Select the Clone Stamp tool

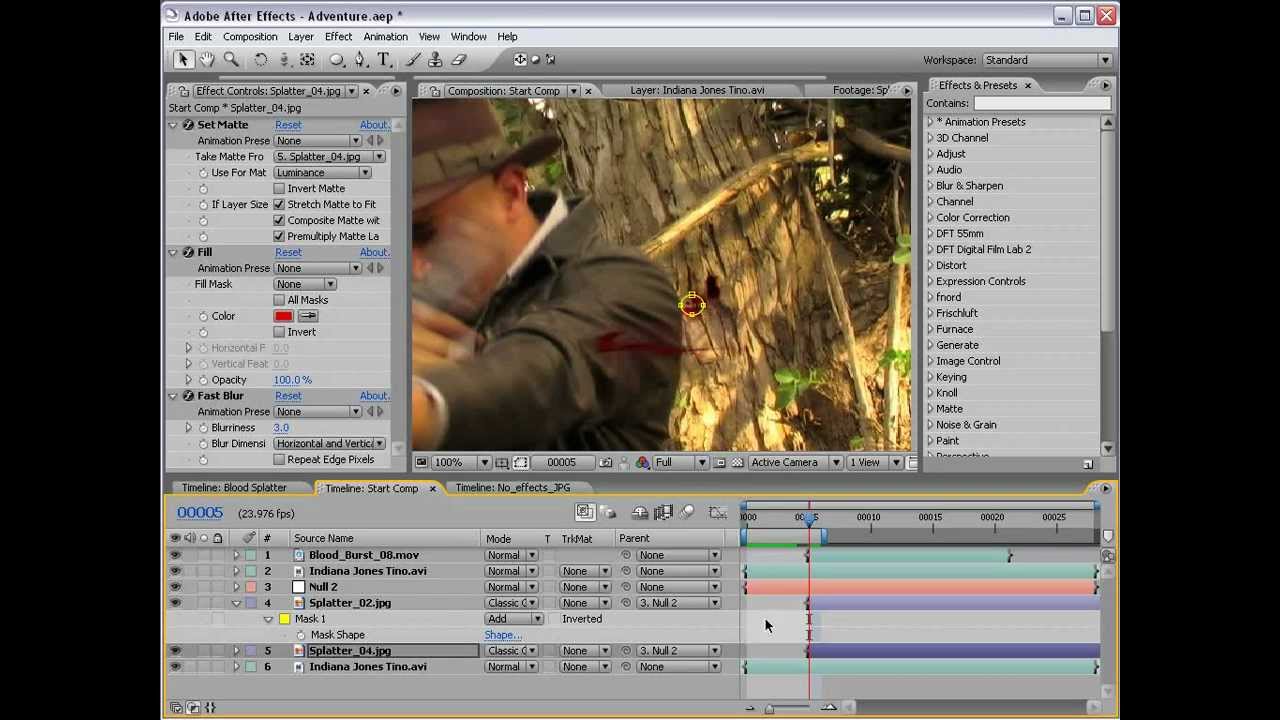click(436, 60)
